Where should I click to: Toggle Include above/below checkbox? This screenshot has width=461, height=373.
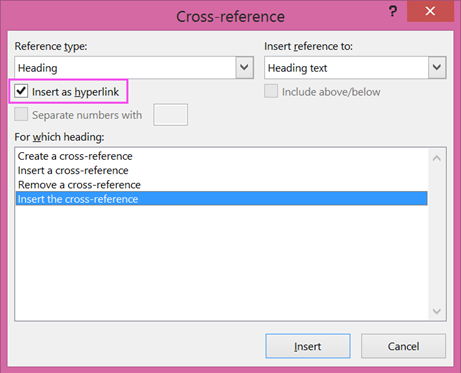pyautogui.click(x=271, y=91)
